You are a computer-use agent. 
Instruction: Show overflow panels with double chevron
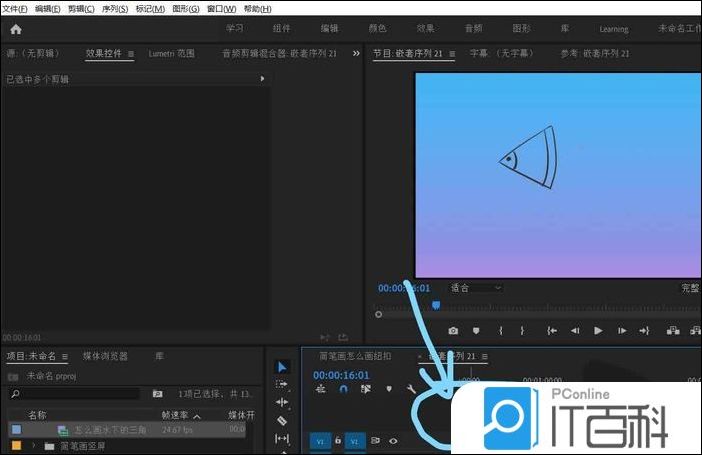(356, 54)
